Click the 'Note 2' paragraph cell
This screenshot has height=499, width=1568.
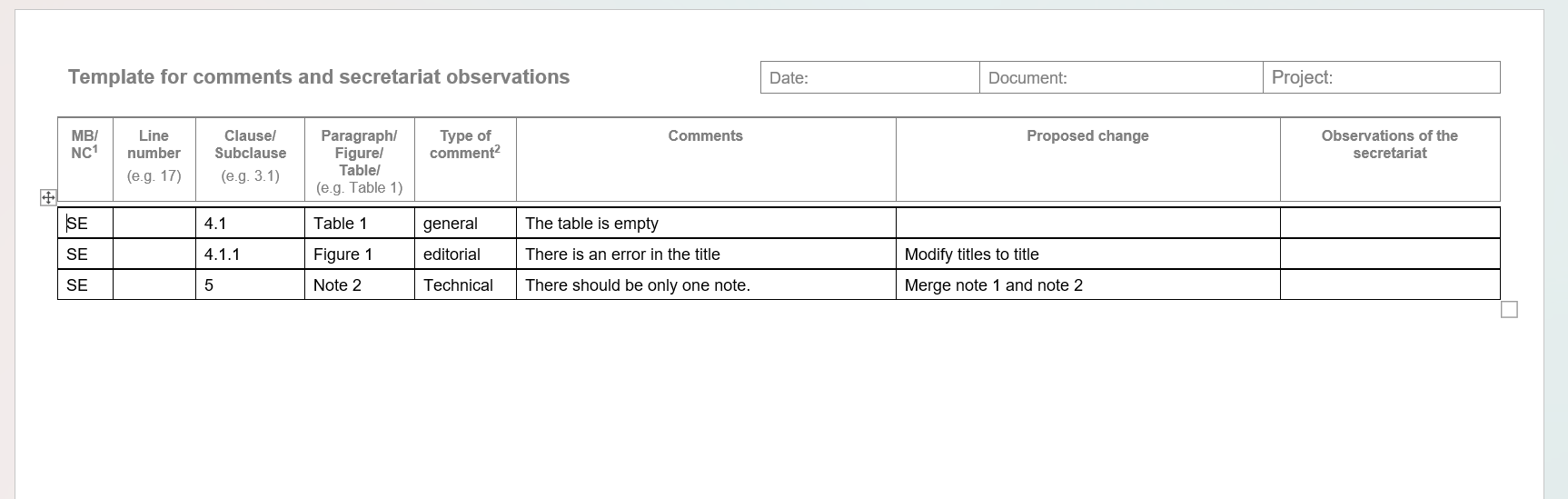(360, 285)
